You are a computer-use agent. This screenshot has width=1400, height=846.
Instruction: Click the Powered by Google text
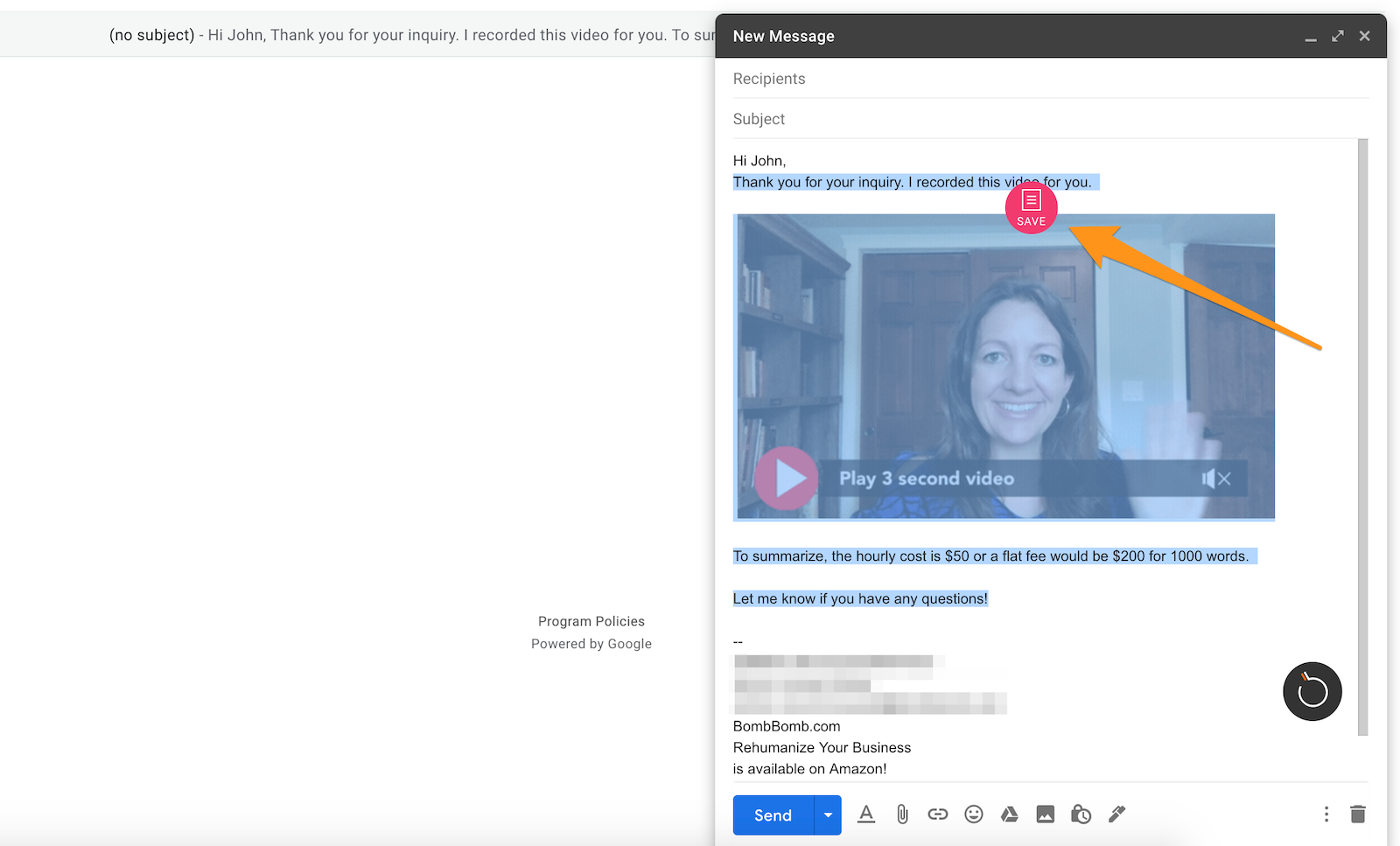click(591, 644)
